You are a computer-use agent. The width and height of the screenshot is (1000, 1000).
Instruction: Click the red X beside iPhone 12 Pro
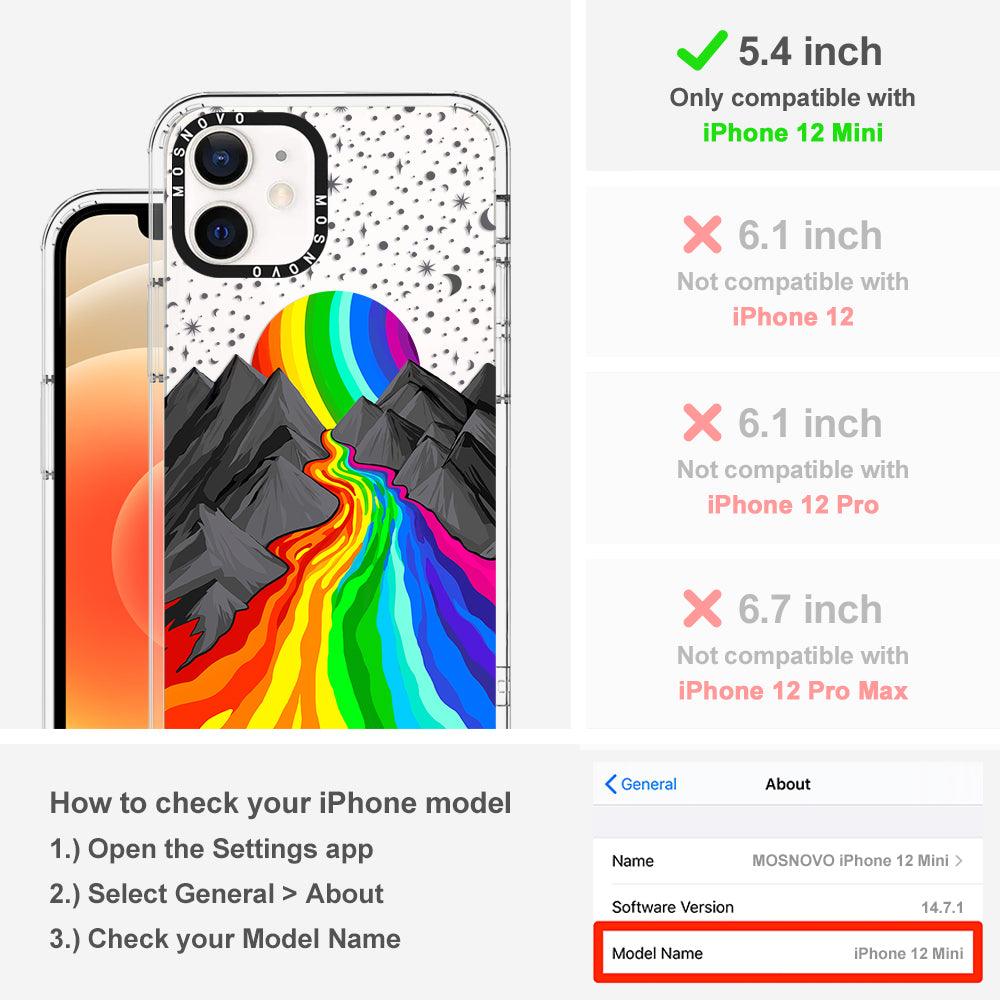click(702, 422)
